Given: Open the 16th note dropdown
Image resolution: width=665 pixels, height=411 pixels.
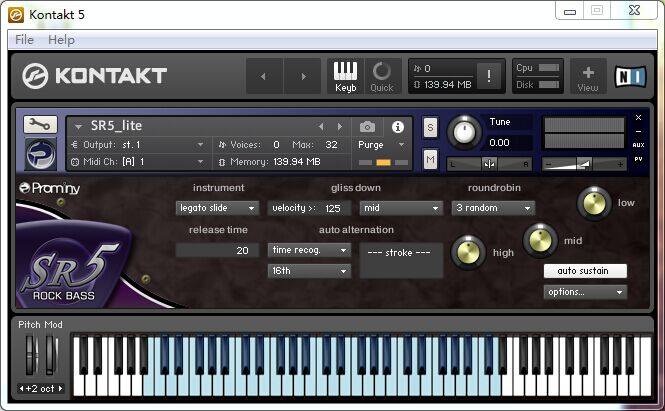Looking at the screenshot, I should coord(309,271).
